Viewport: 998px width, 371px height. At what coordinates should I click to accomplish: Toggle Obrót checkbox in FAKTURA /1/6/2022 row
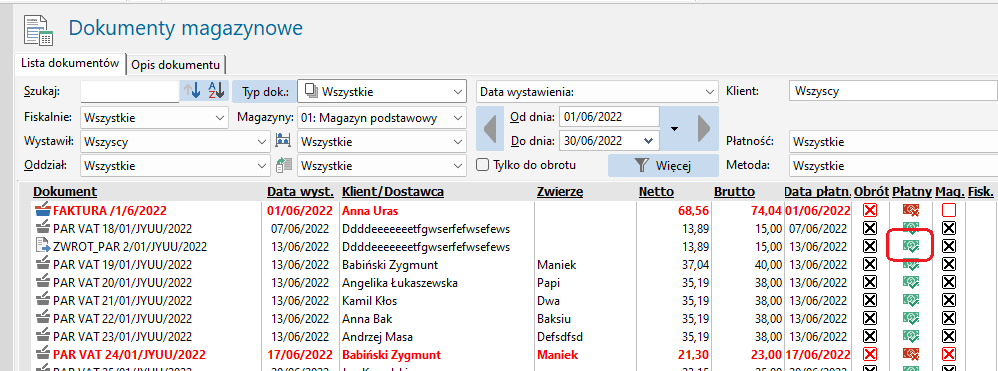869,210
